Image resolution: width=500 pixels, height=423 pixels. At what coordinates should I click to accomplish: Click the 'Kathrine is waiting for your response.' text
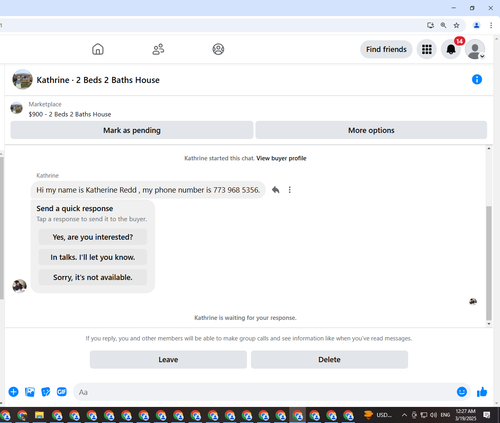pyautogui.click(x=245, y=318)
